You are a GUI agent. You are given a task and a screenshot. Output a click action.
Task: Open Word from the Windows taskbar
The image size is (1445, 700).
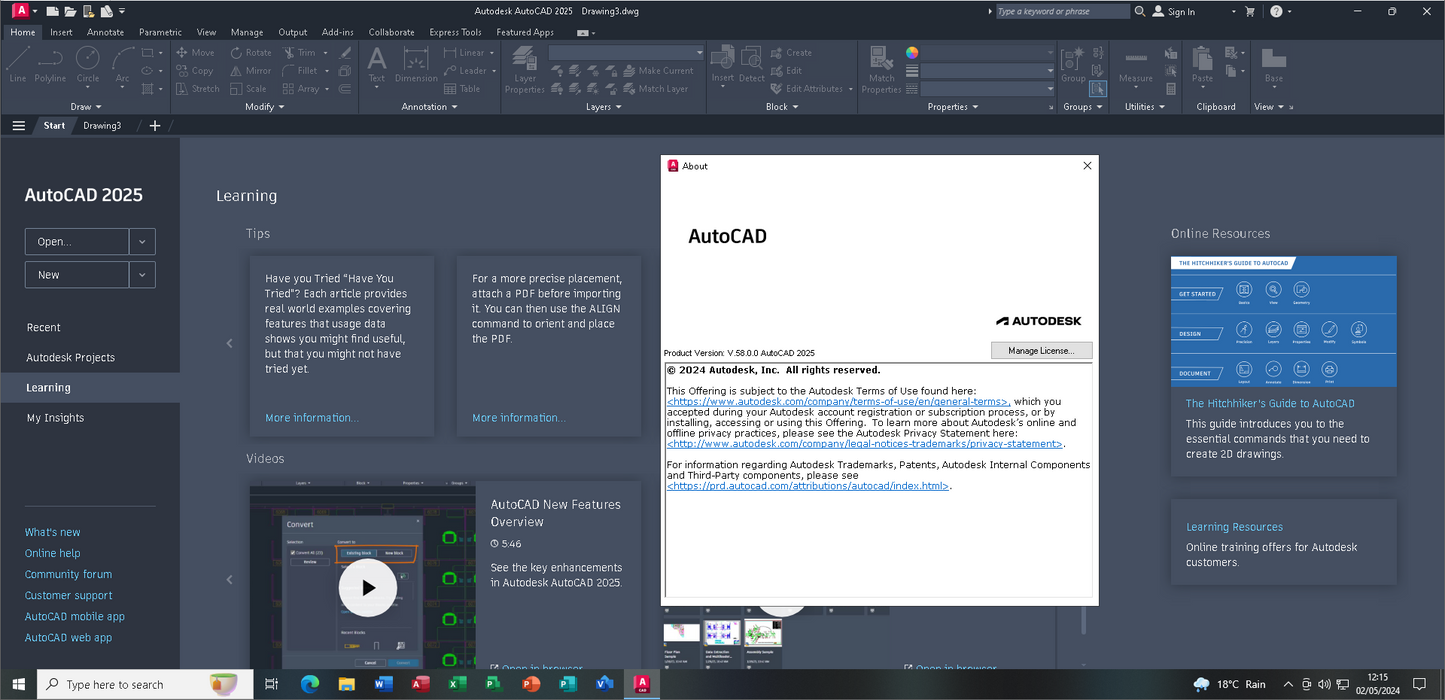tap(383, 684)
